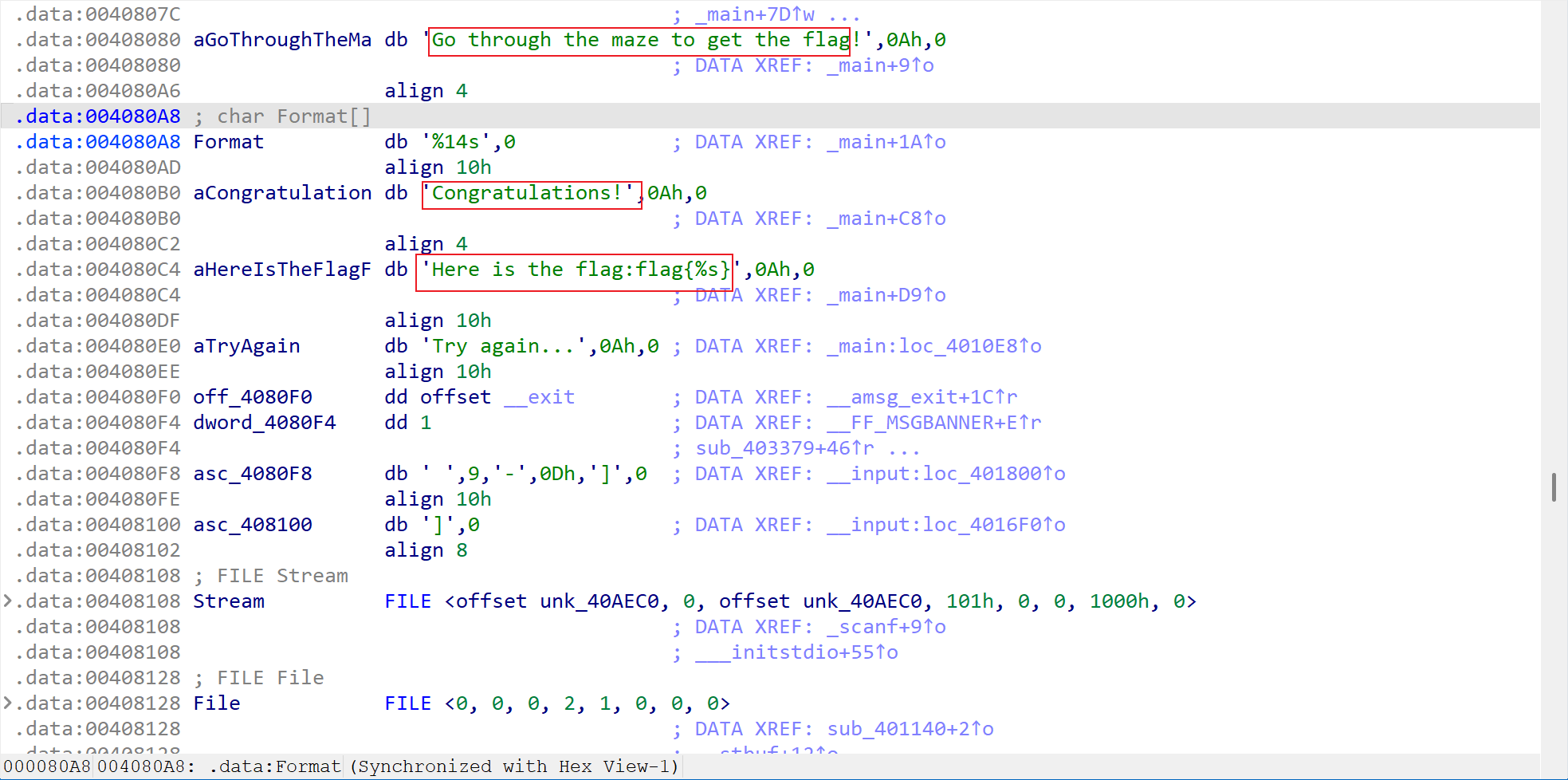Select the File label name
Viewport: 1568px width, 780px height.
pos(217,703)
